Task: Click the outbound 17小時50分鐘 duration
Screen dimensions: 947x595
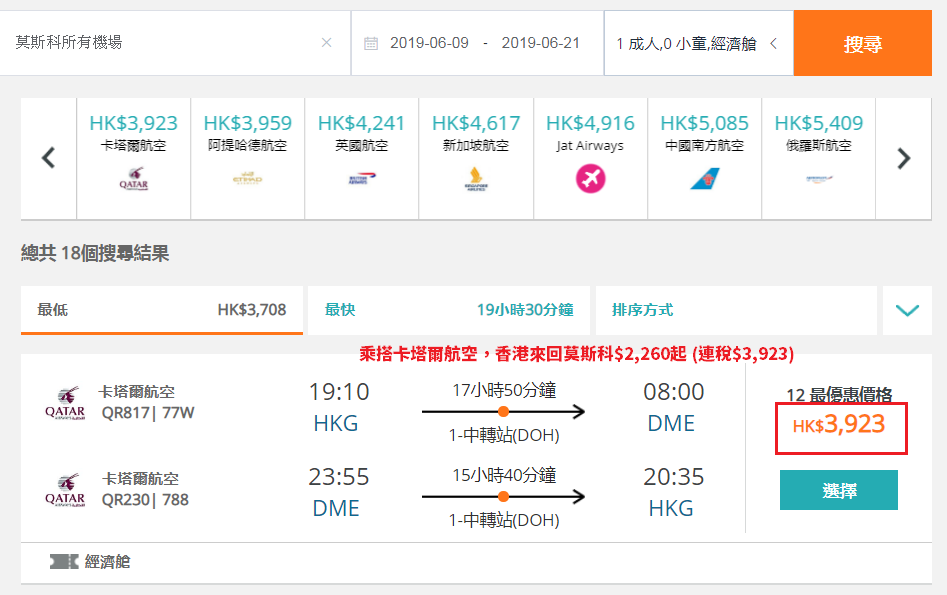Action: pos(504,390)
